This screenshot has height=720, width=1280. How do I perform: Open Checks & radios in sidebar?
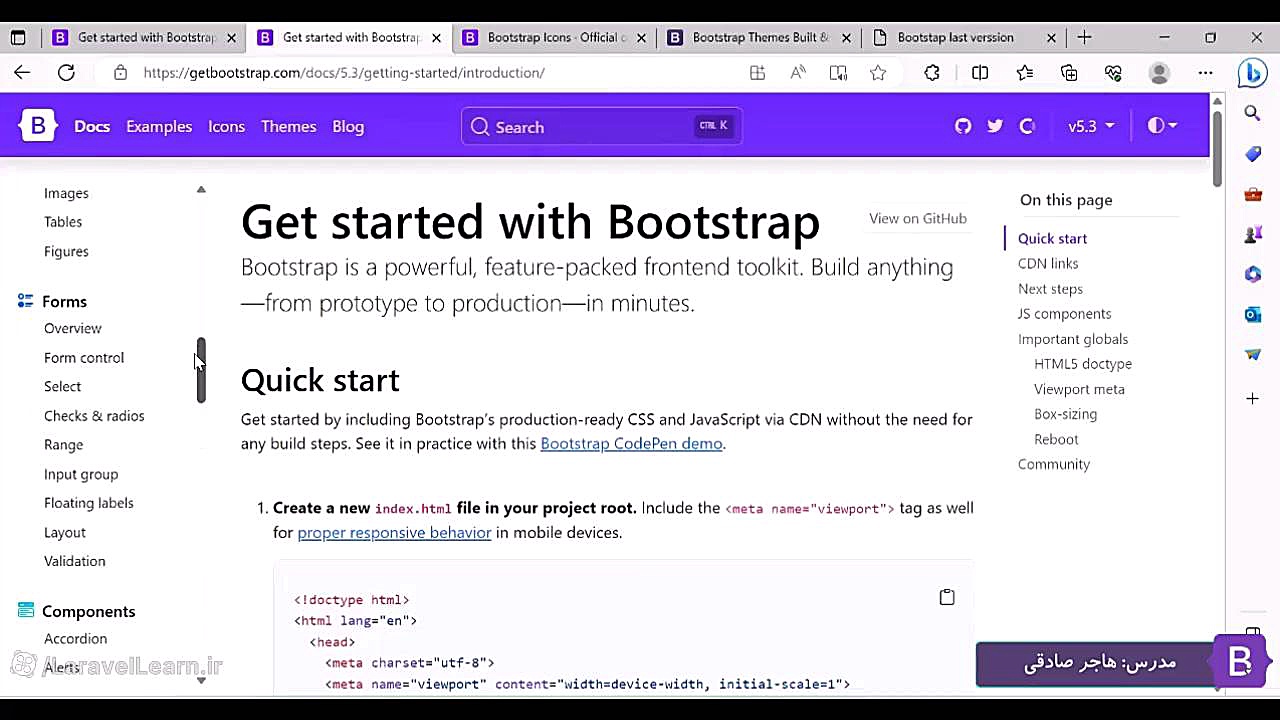[x=94, y=415]
